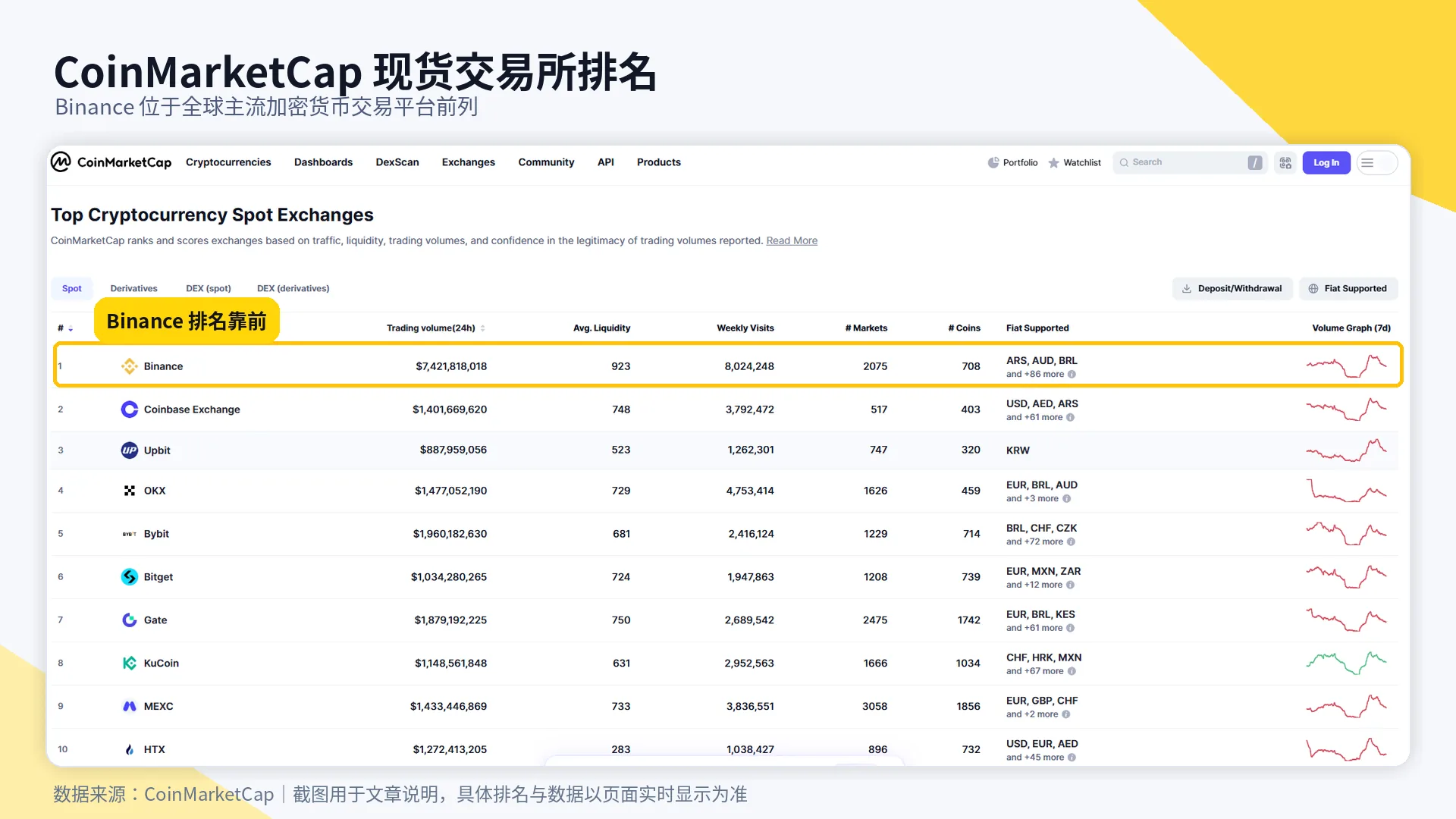Click the Bitget logo icon
Screen dimensions: 1456x819
click(130, 577)
